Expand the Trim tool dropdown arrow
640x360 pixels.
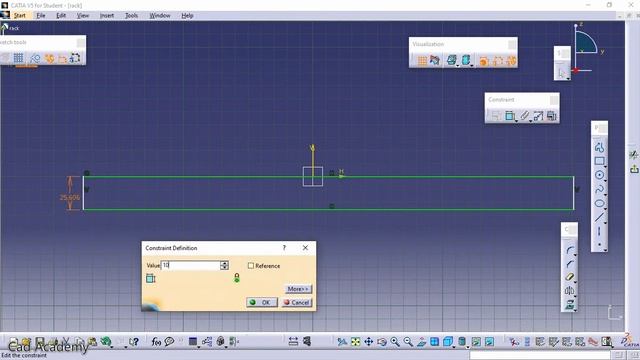tap(575, 282)
